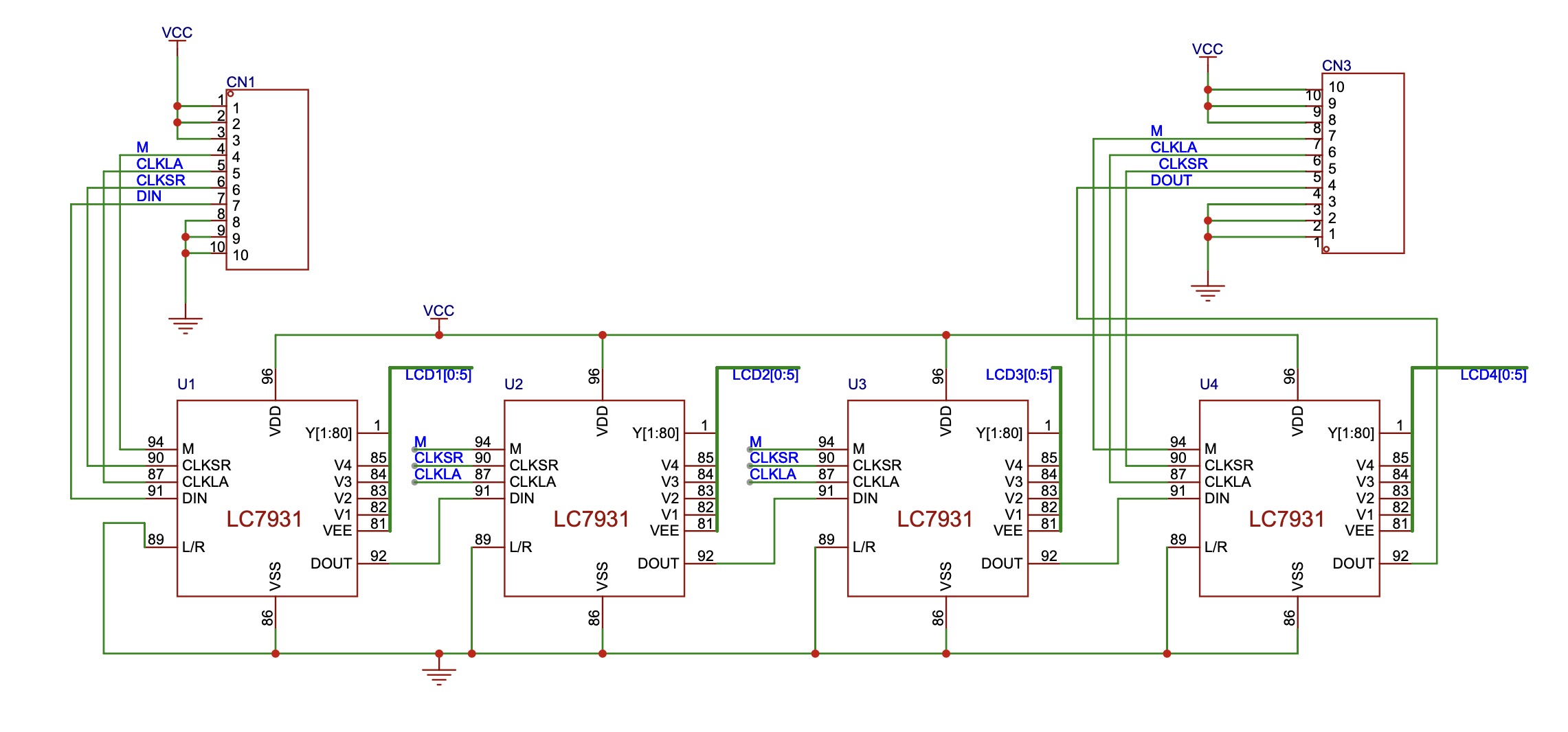Screen dimensions: 1568x732
Task: Select the DOUT net label near CN3
Action: 1172,181
